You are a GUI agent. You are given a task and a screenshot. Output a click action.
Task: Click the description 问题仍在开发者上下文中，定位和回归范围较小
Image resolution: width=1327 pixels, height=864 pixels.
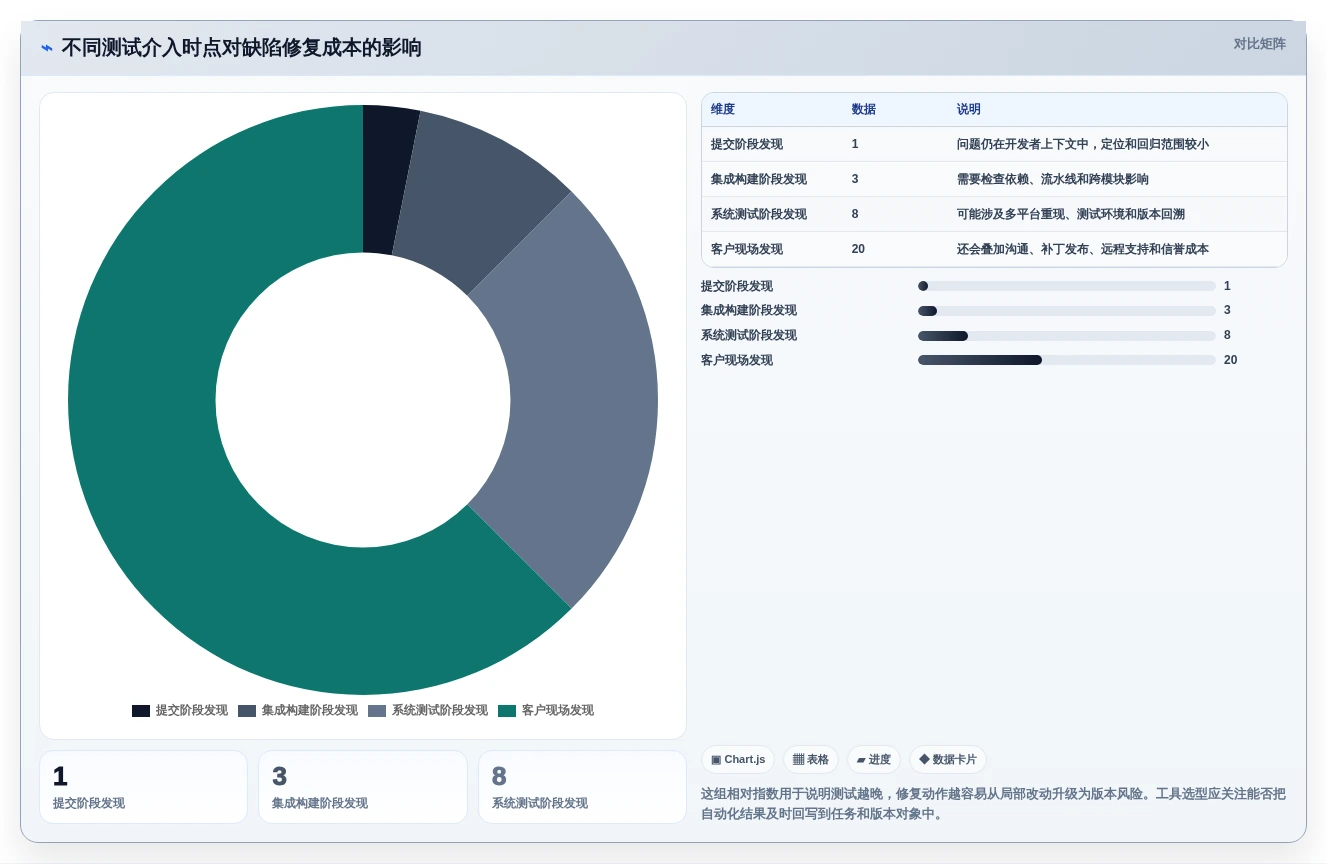1083,144
